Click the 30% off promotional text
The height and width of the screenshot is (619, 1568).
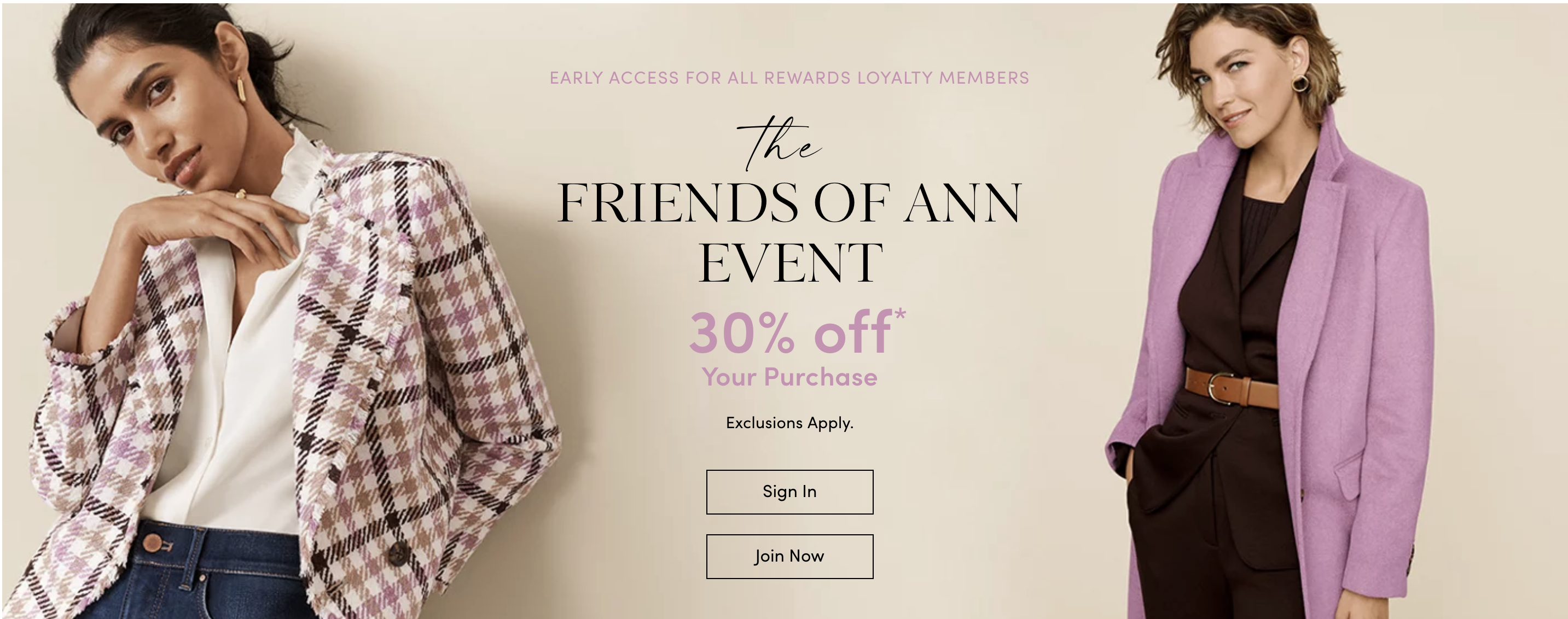click(790, 332)
